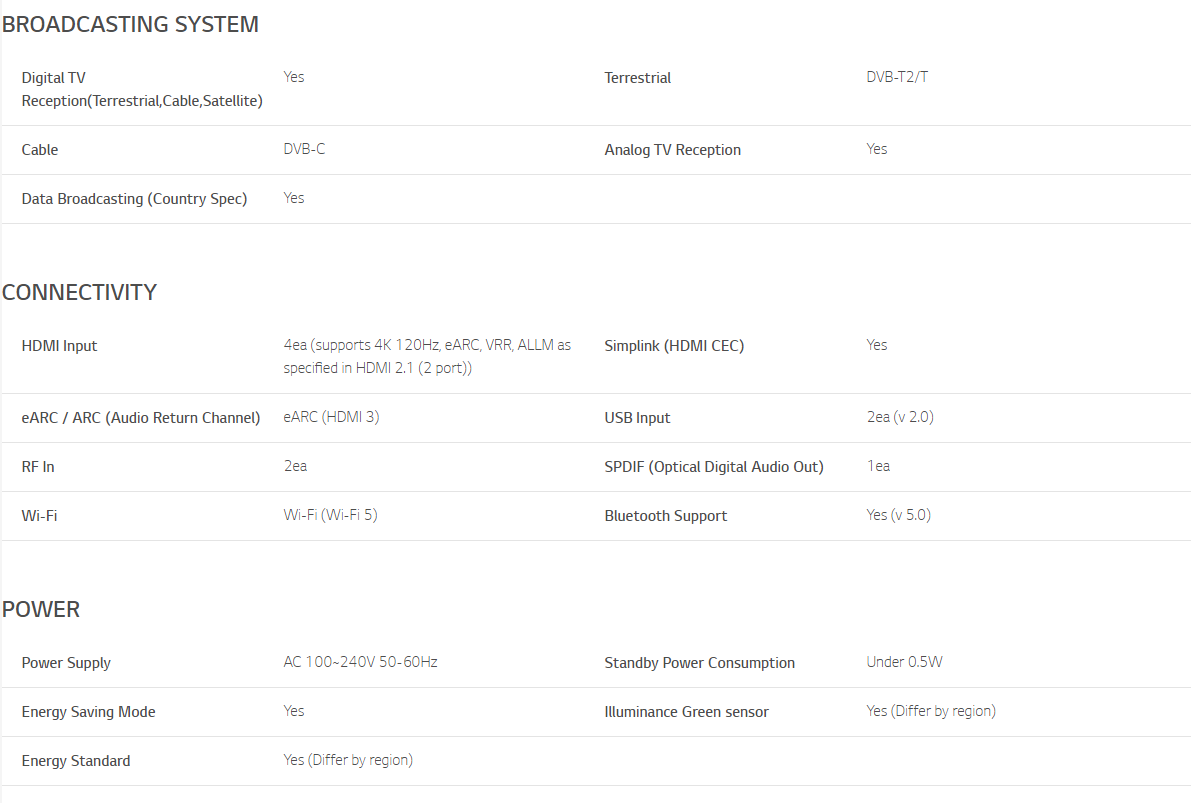The width and height of the screenshot is (1191, 803).
Task: Select the 'Yes' value for Simplink
Action: 877,345
